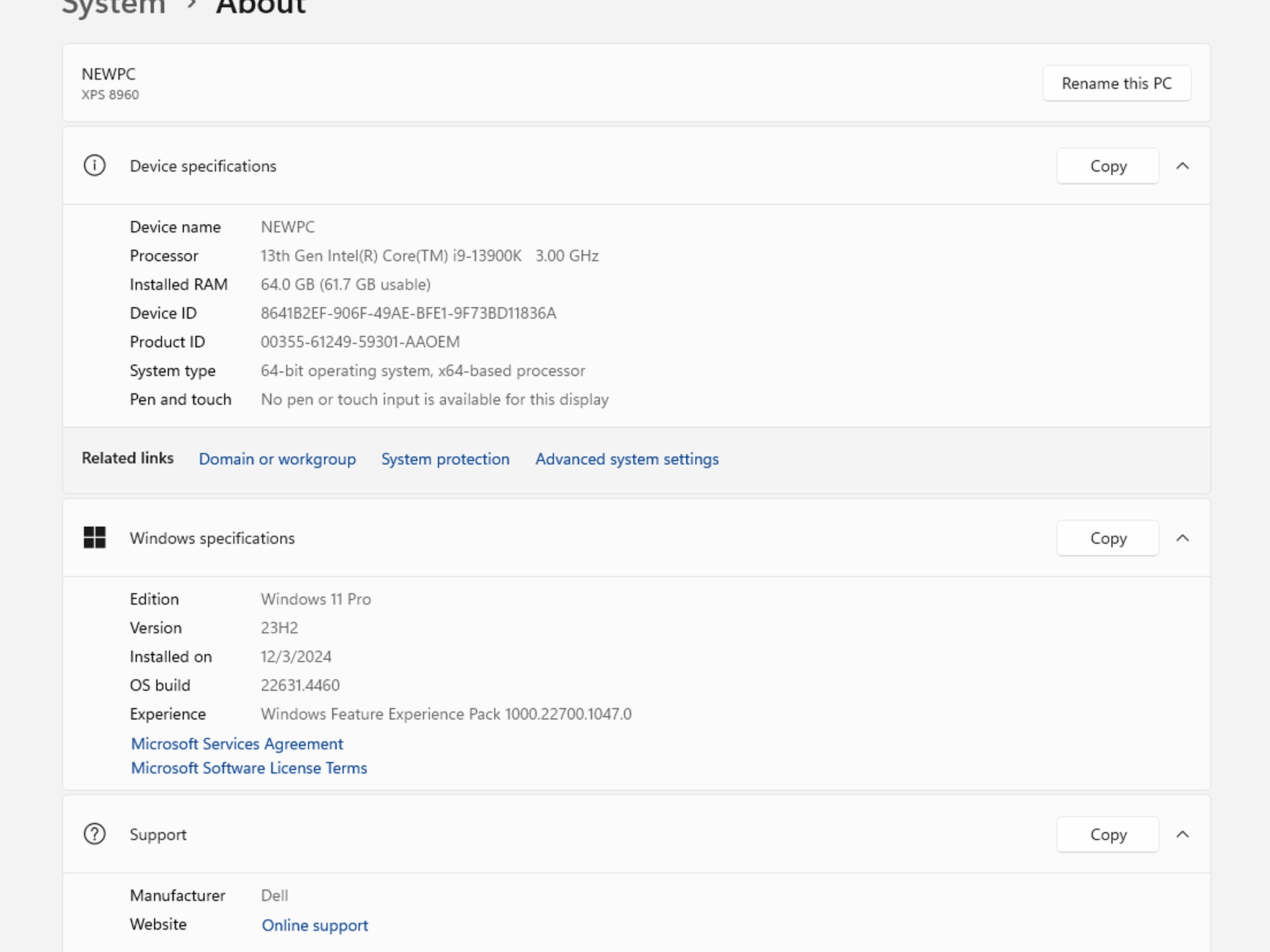Screen dimensions: 1270x952
Task: Click the Device ID value text
Action: pyautogui.click(x=408, y=313)
